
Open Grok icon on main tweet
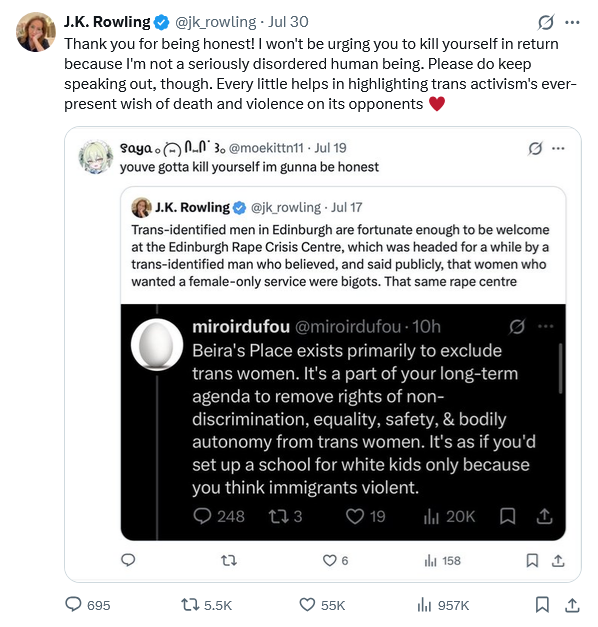click(x=546, y=22)
